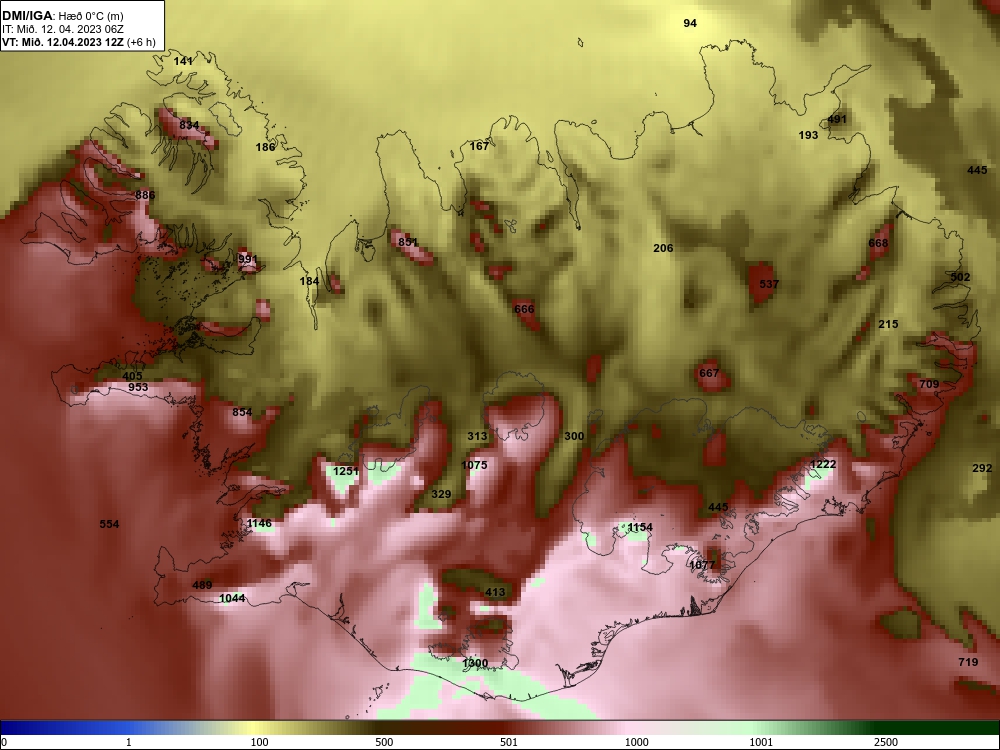1000x750 pixels.
Task: Select the valid time line 'VT: Mið. 12.04.2023 12Z (+6 h)'
Action: (78, 43)
